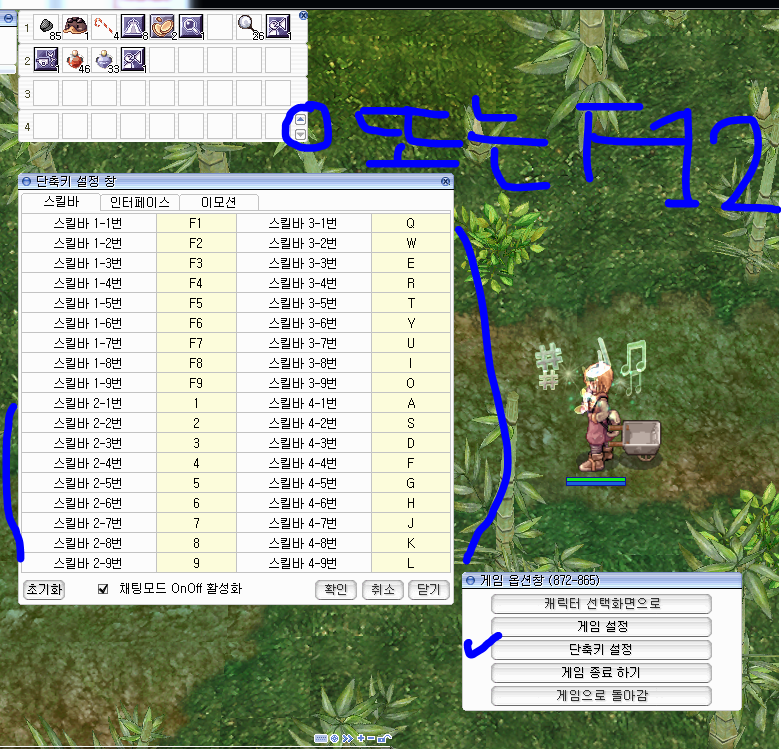The image size is (781, 749).
Task: Select the W key field for 스킬바 3-2번
Action: tap(411, 243)
